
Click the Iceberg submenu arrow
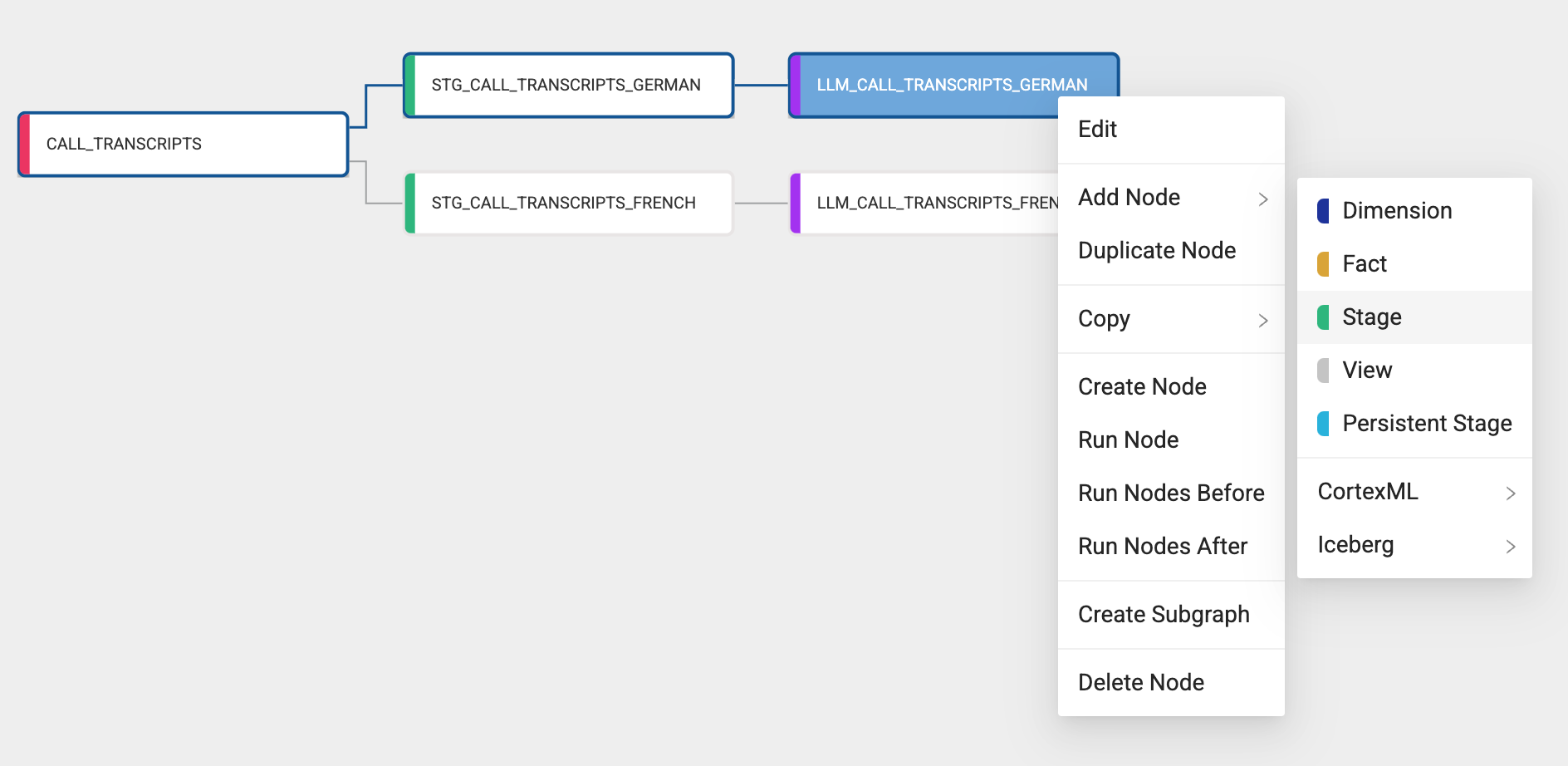point(1511,547)
